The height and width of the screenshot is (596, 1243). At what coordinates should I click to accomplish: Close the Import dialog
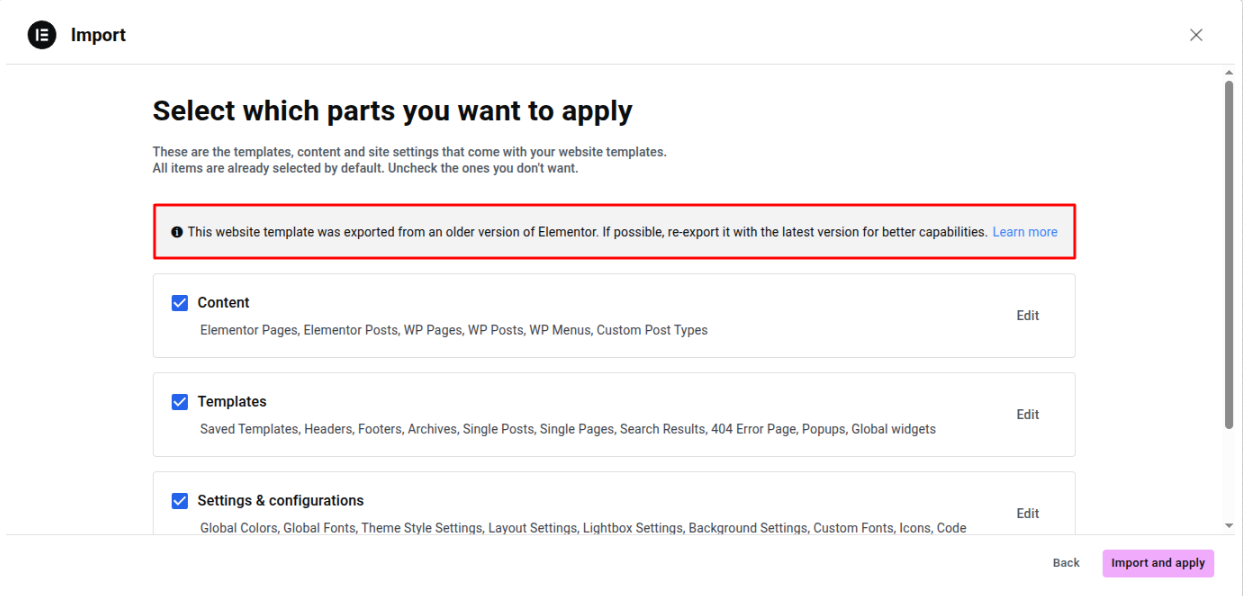click(1196, 35)
